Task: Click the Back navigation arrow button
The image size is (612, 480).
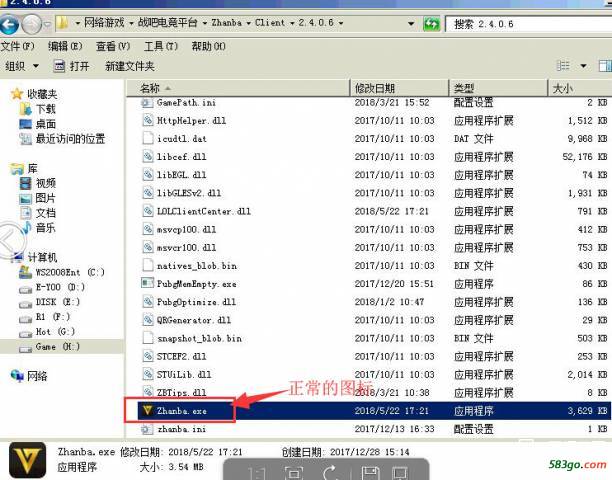Action: [9, 24]
